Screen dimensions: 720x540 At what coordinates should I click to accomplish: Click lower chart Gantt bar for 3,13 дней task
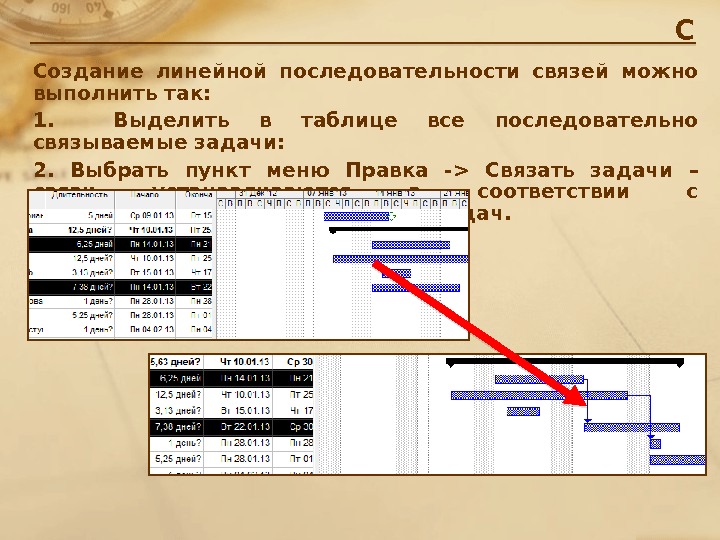[523, 411]
